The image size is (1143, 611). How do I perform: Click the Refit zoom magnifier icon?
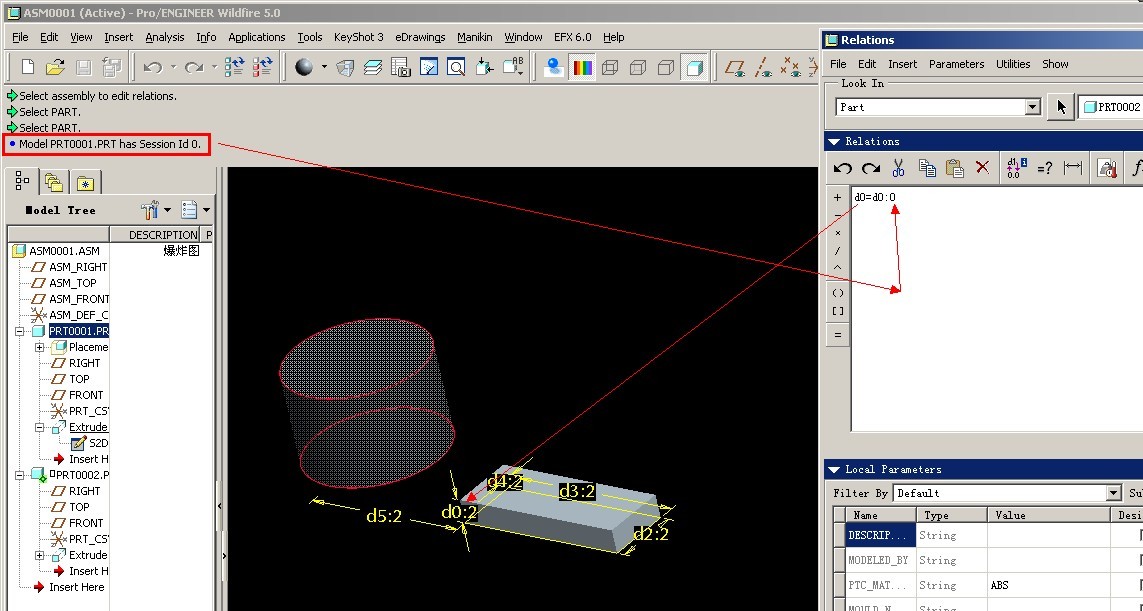pos(456,68)
